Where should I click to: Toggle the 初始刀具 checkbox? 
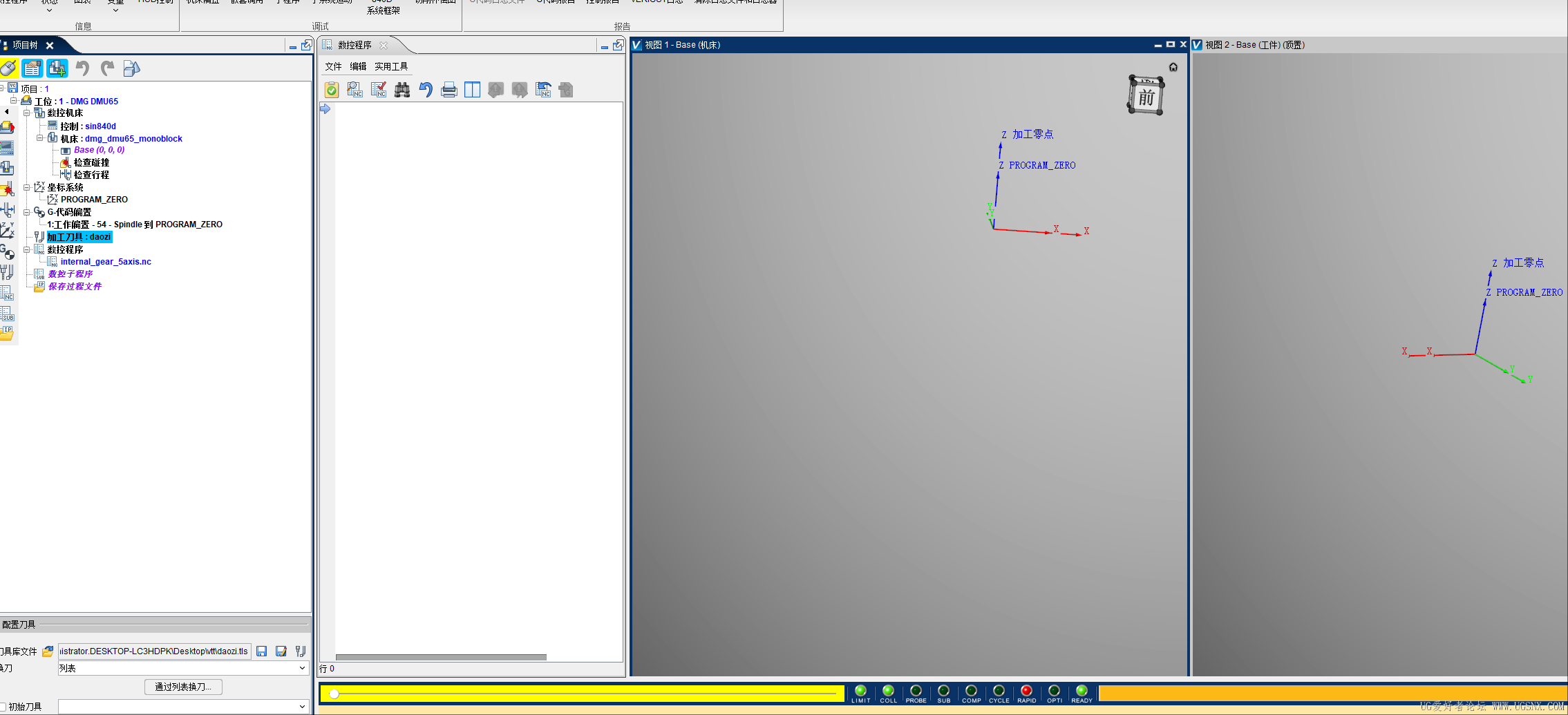point(3,707)
